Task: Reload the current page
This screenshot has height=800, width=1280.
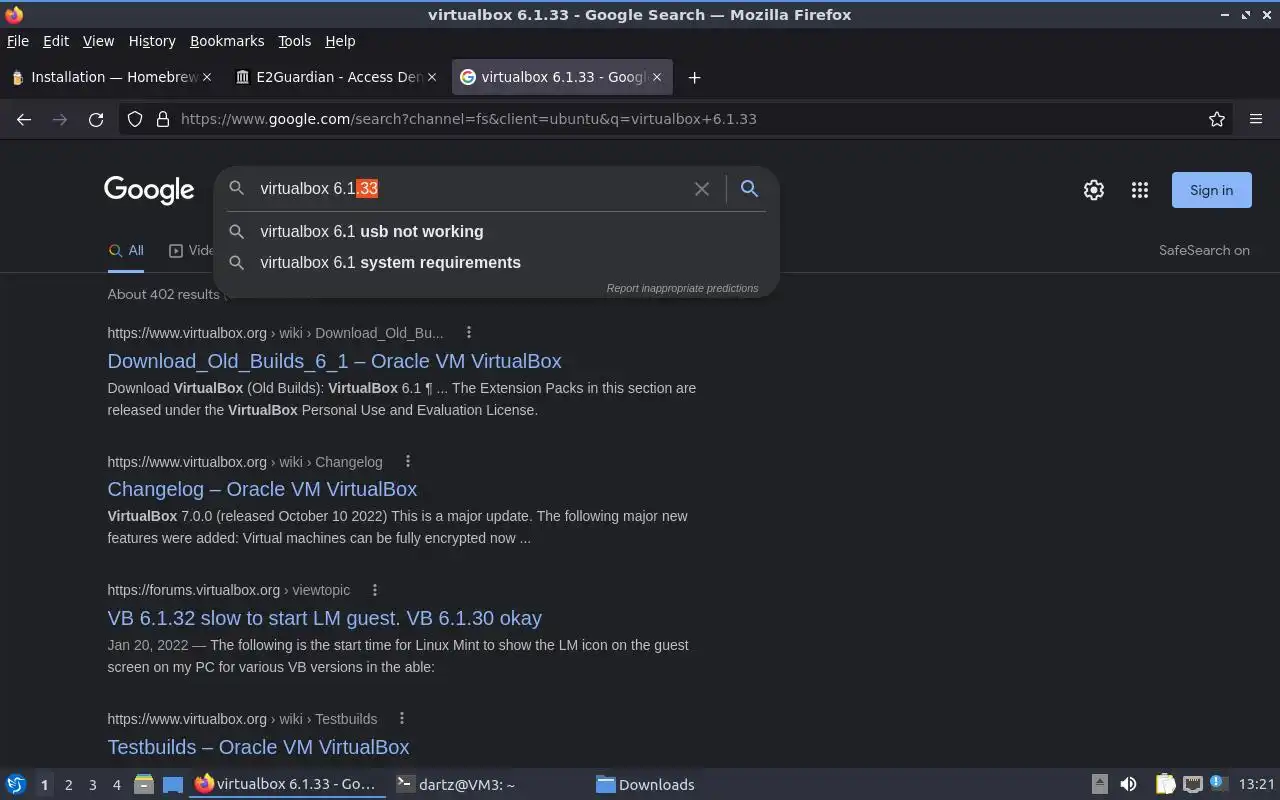Action: [x=96, y=119]
